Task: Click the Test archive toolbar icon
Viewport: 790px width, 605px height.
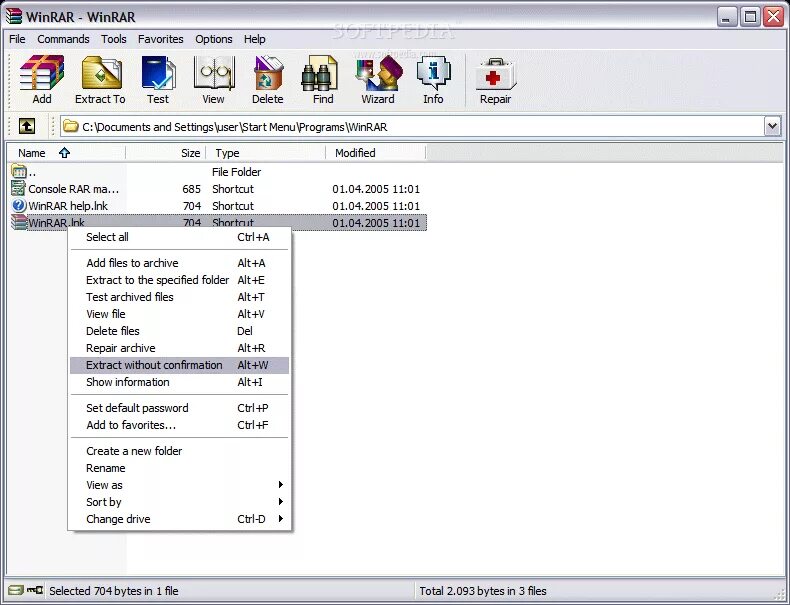Action: pos(158,73)
